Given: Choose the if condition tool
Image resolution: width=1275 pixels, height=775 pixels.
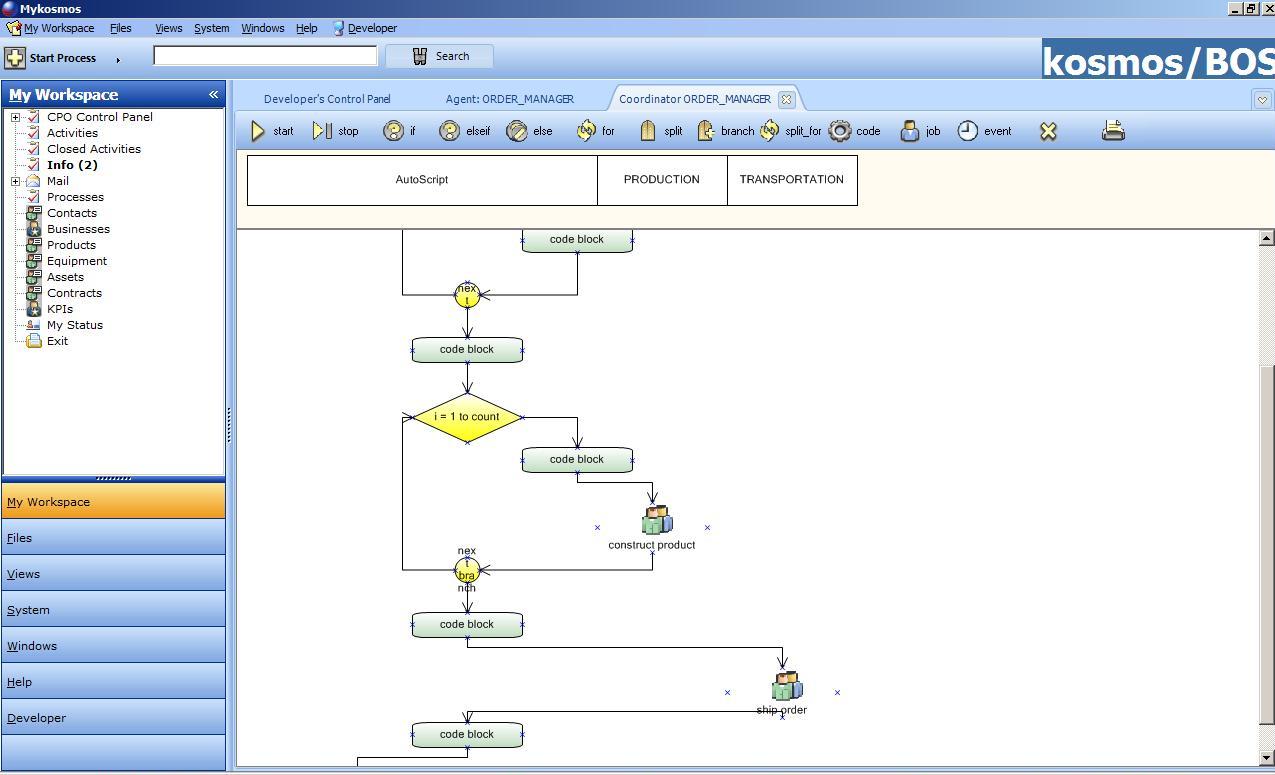Looking at the screenshot, I should 399,131.
